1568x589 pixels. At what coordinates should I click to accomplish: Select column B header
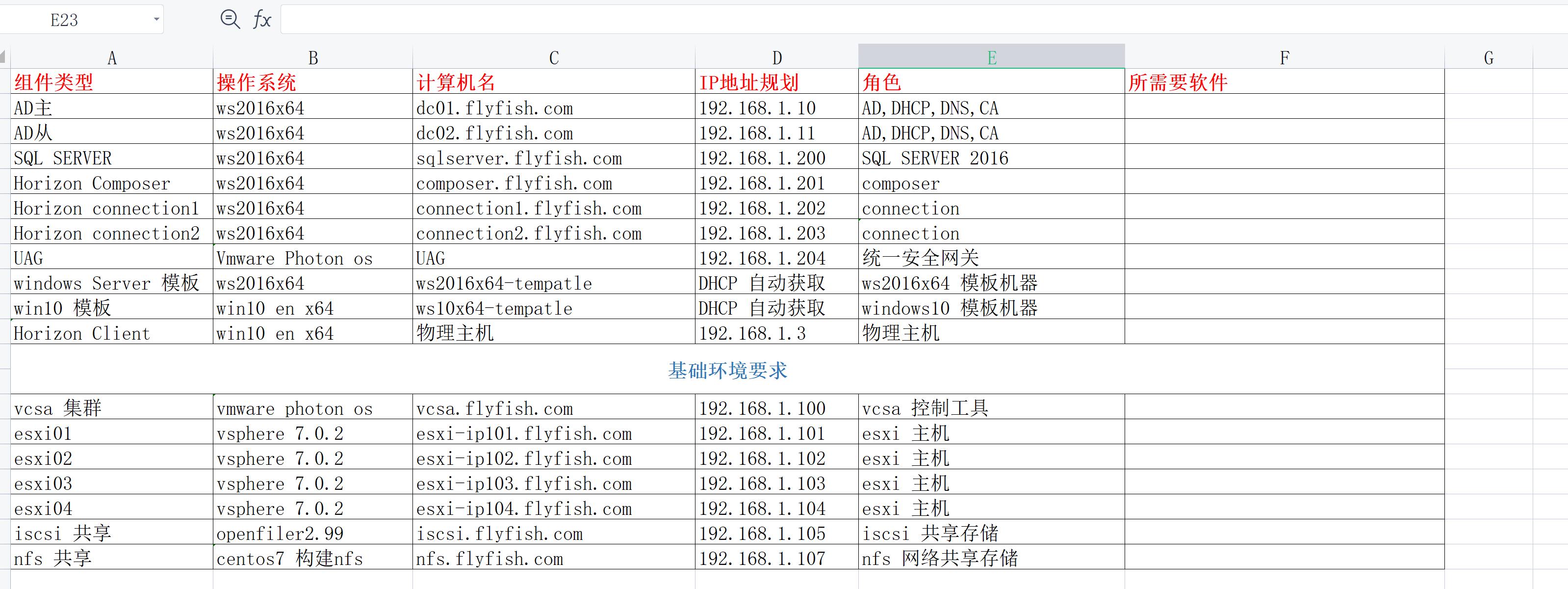[x=313, y=58]
